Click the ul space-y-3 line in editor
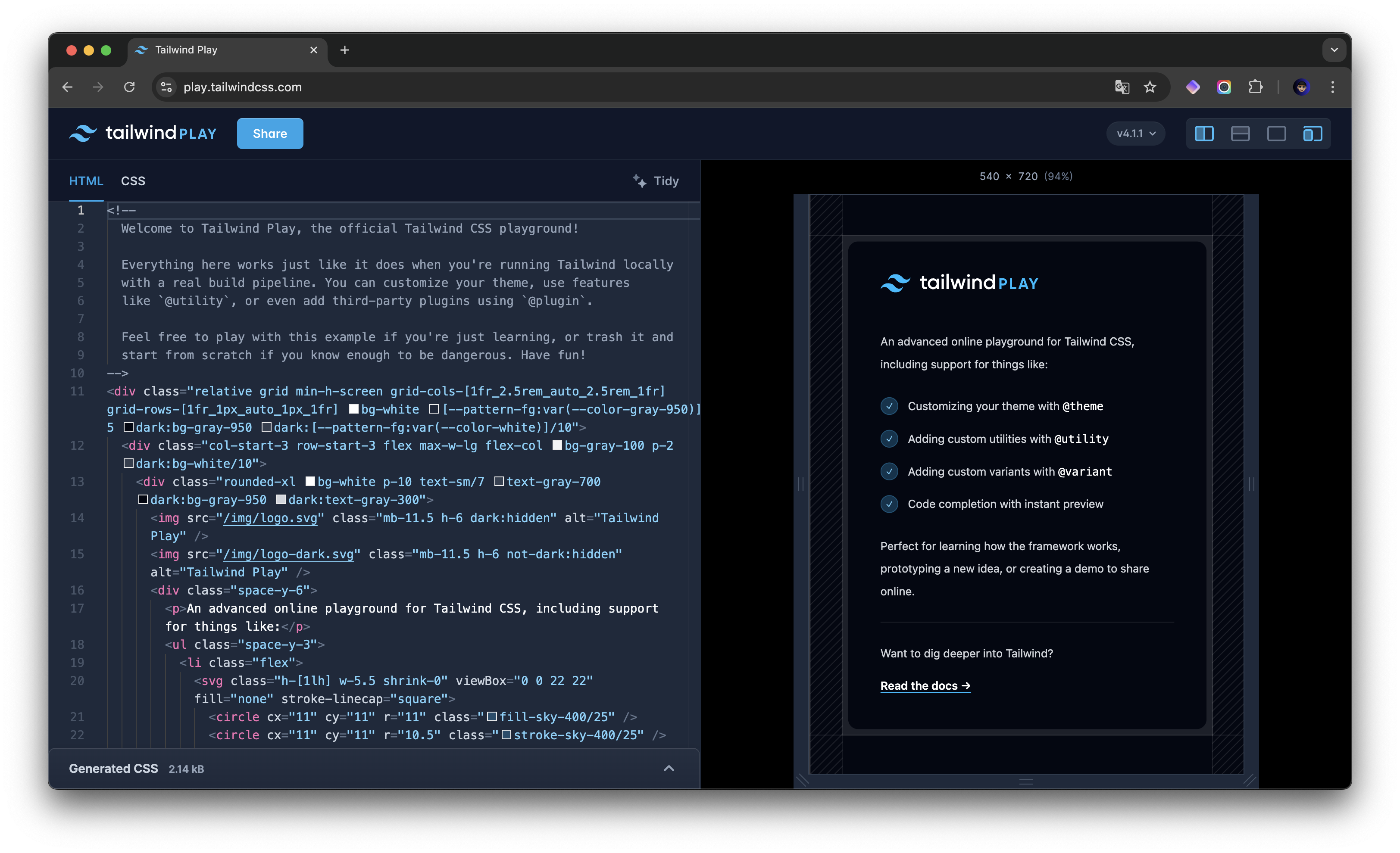Screen dimensions: 1400x853 coord(244,644)
